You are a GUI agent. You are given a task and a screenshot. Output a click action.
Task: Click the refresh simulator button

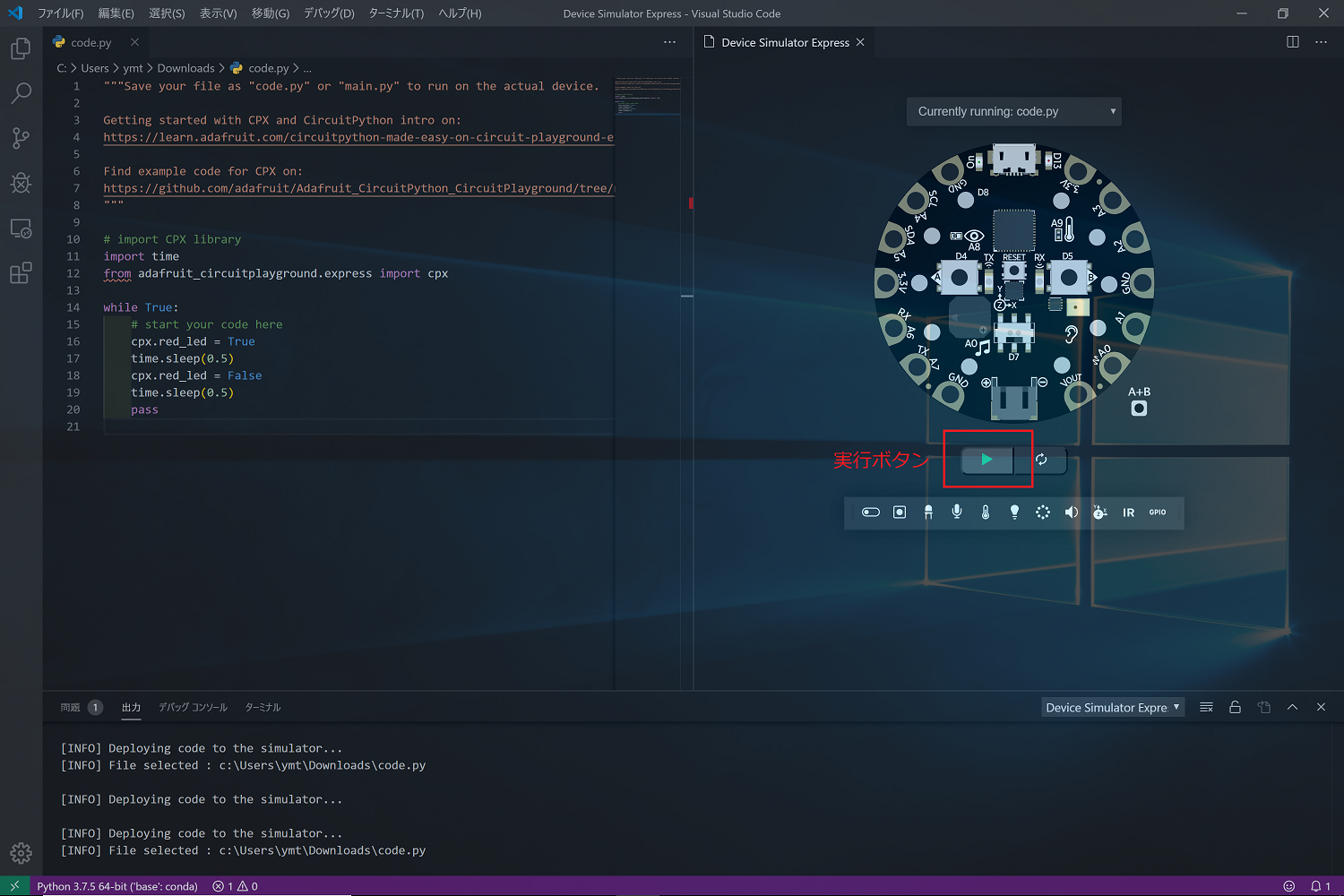1041,460
